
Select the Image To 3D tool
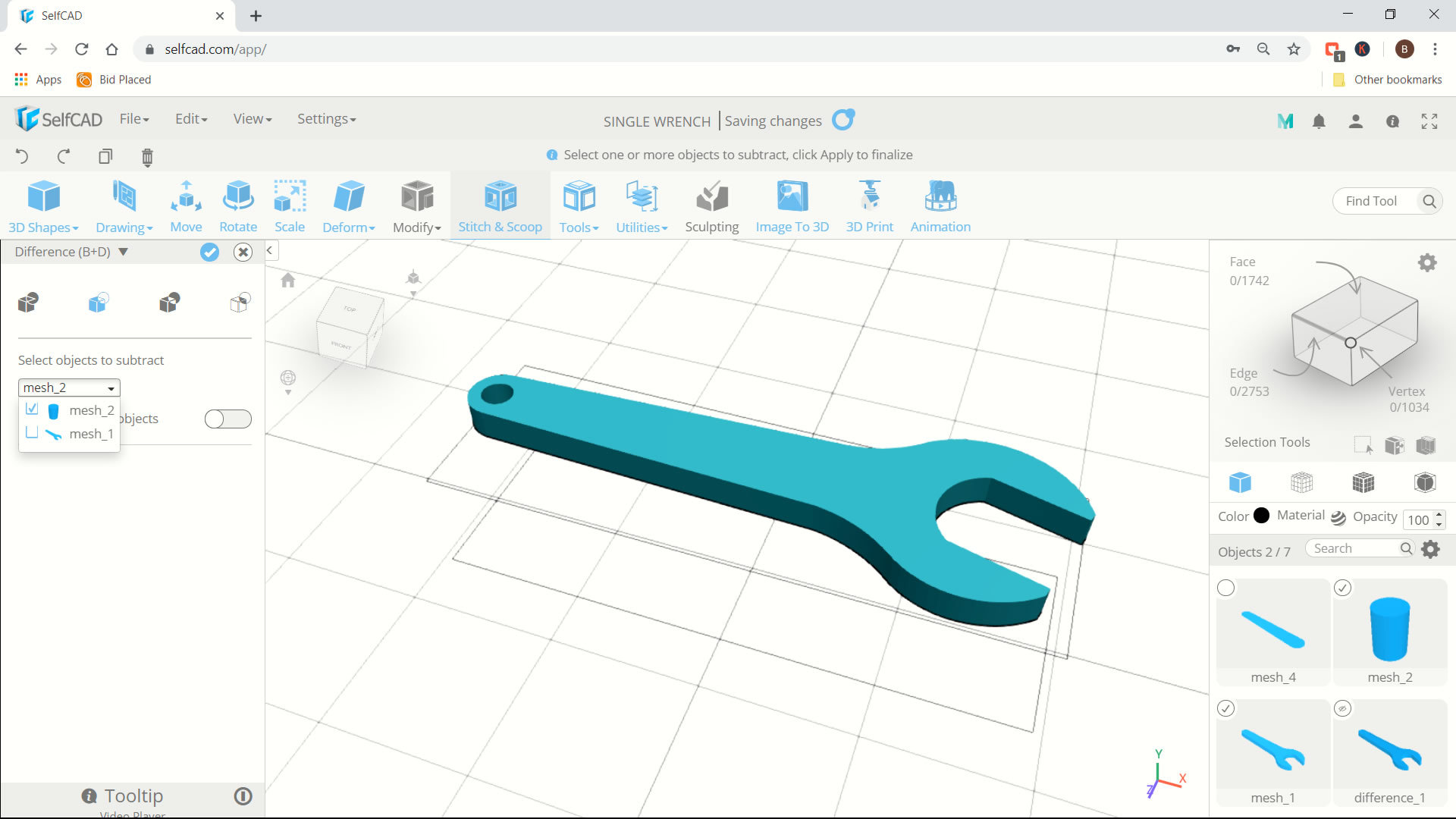[x=792, y=206]
